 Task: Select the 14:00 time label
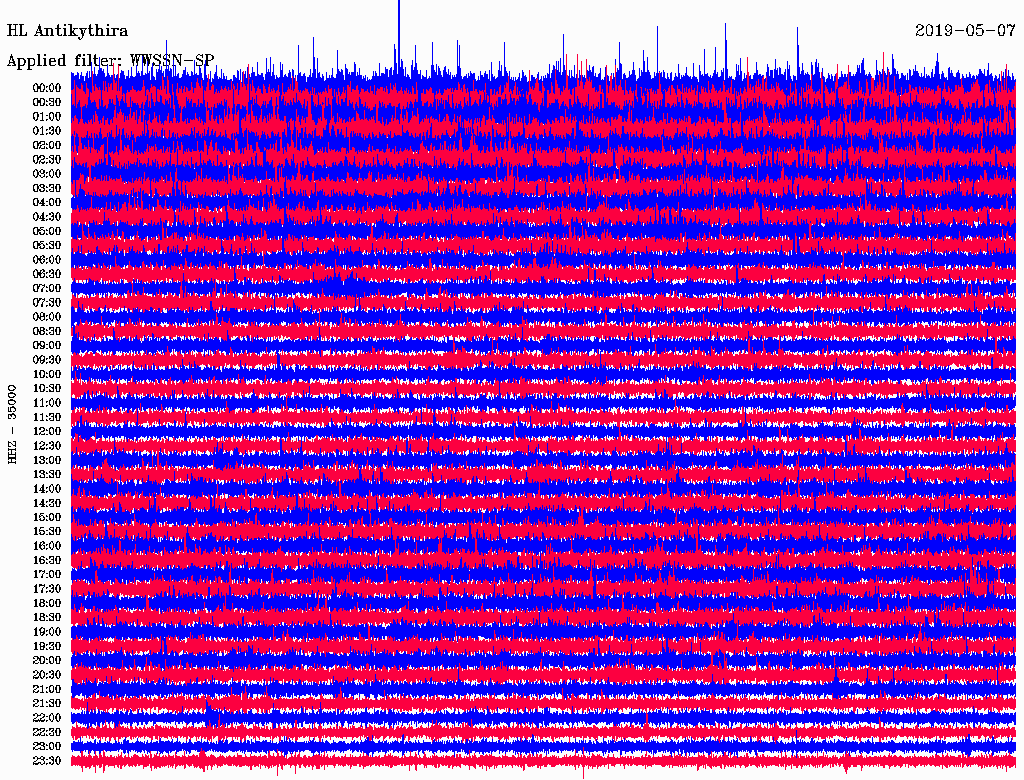[x=46, y=489]
